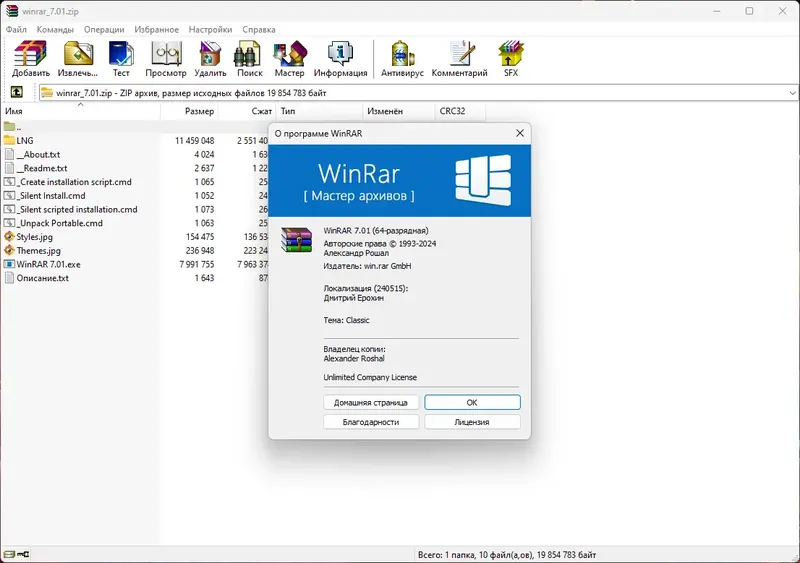This screenshot has height=563, width=800.
Task: Select the Styles.jpg image file icon
Action: 9,237
